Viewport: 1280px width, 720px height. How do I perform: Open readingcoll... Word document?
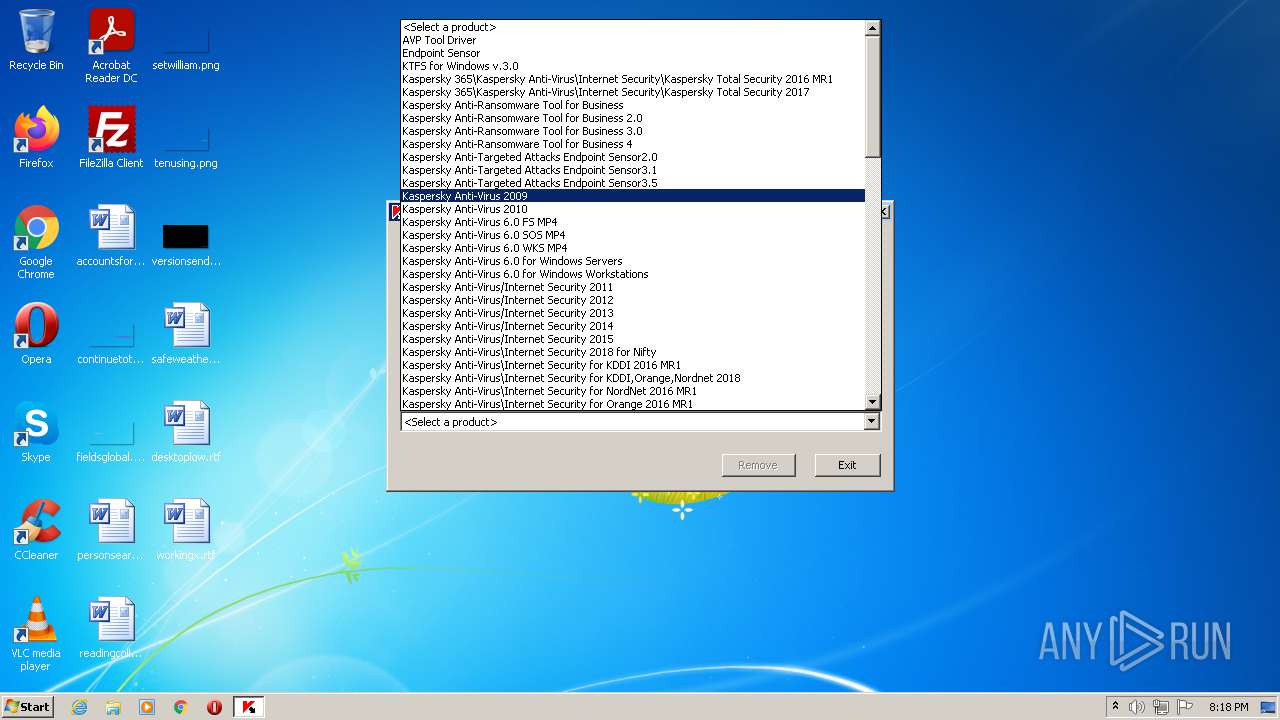pyautogui.click(x=111, y=628)
